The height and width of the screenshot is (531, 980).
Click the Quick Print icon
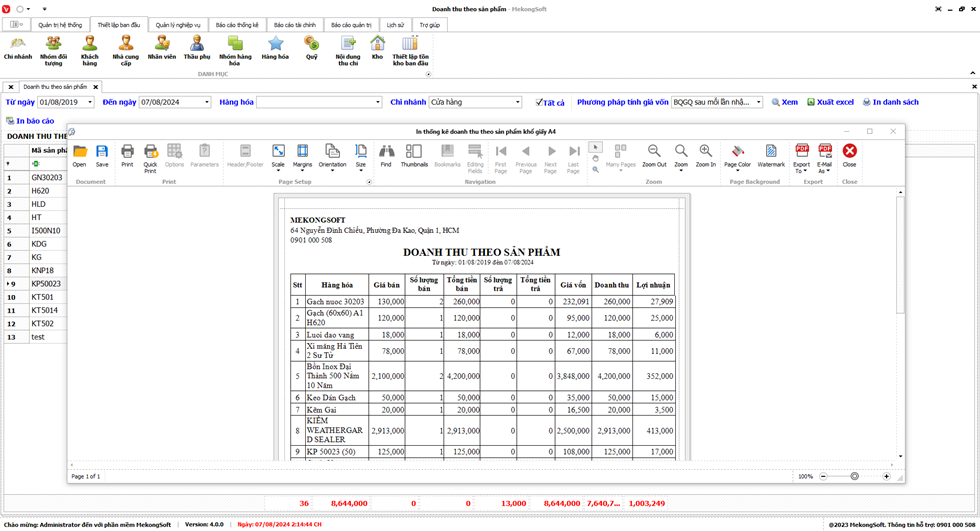click(x=150, y=154)
